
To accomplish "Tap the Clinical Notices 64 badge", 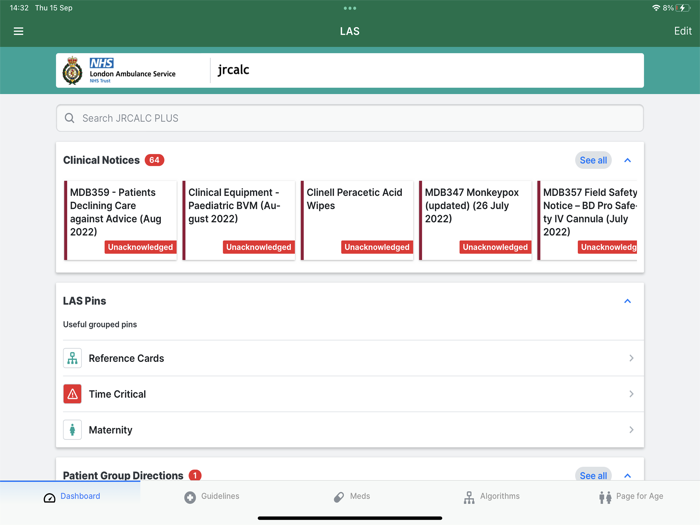I will (x=154, y=160).
